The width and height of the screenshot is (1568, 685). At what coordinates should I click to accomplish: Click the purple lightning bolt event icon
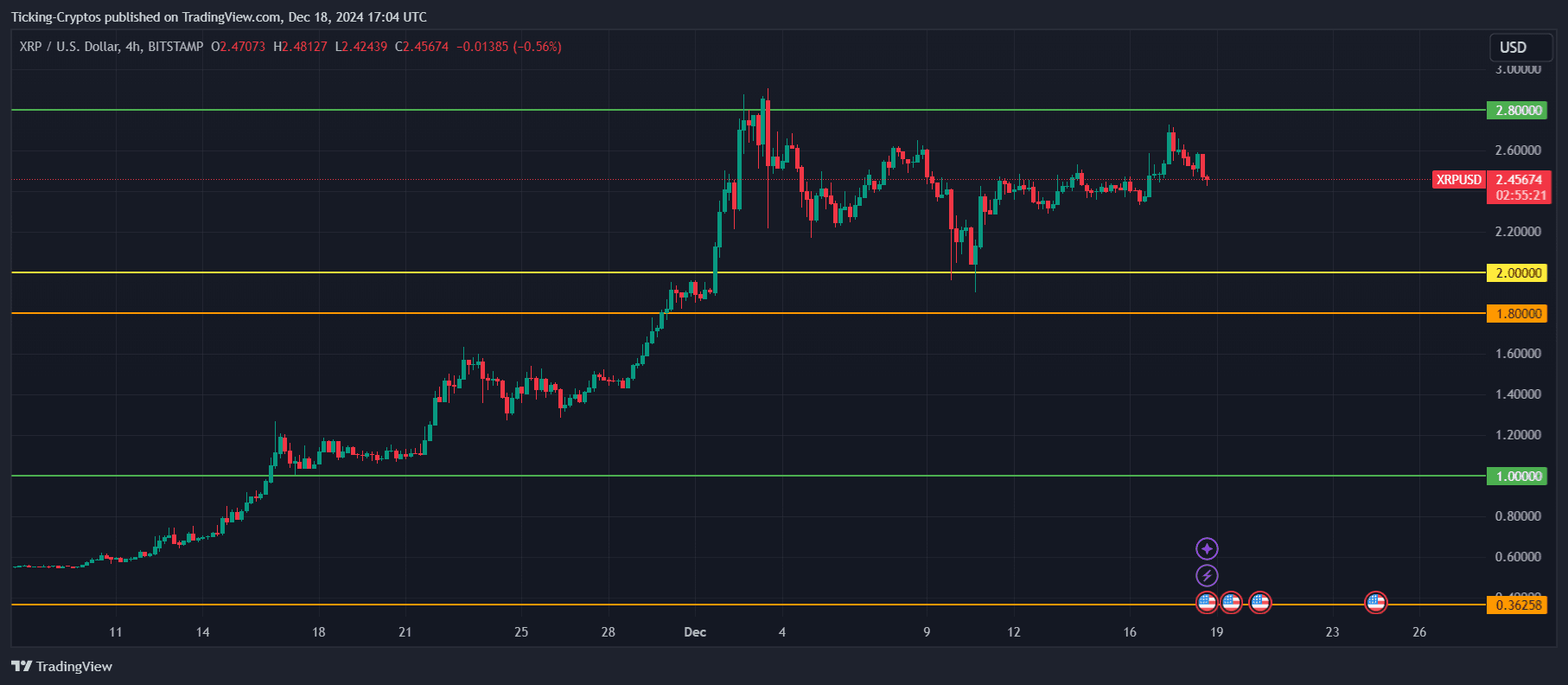[x=1207, y=575]
